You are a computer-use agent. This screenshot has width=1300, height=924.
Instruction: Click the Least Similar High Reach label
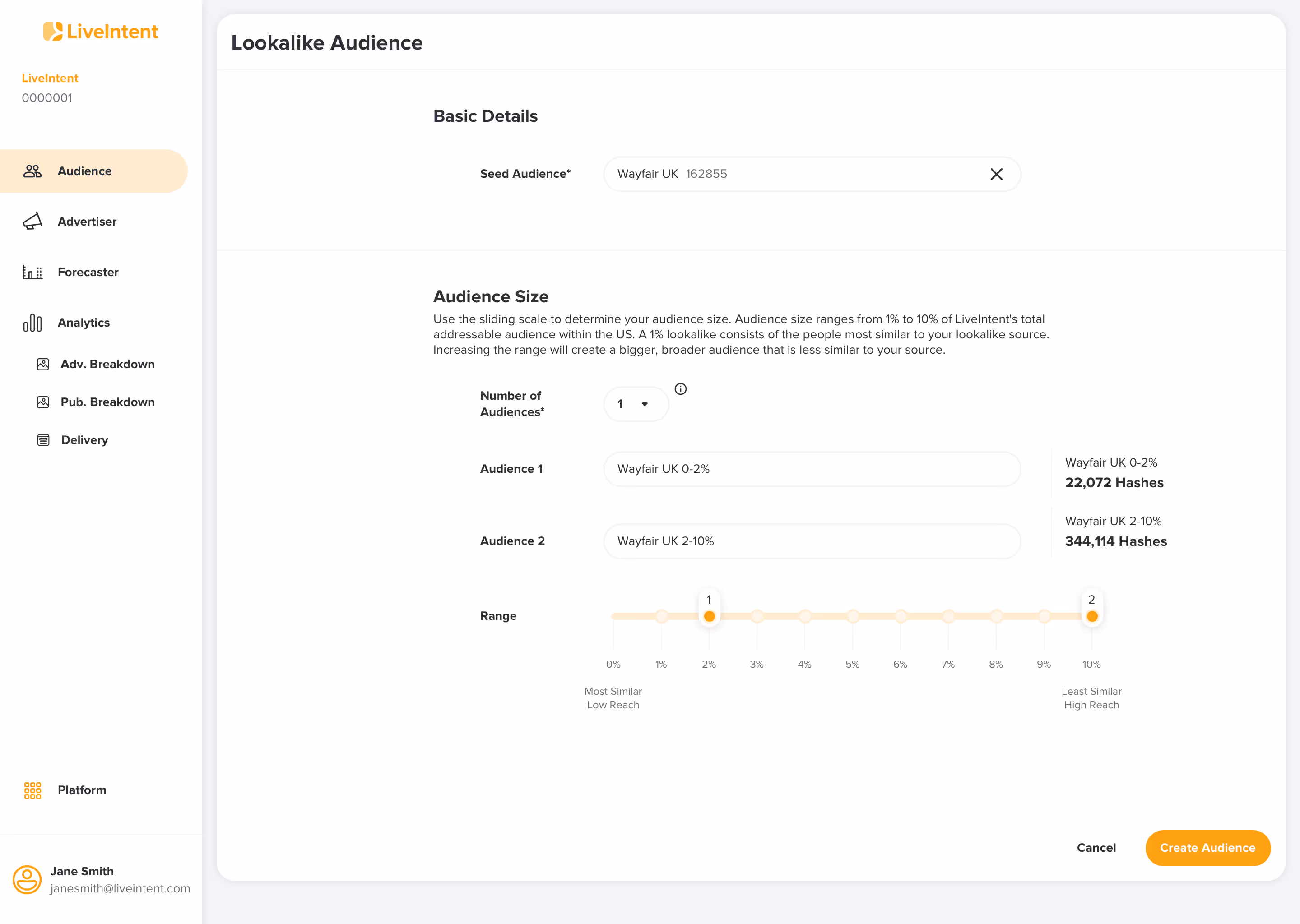1091,698
